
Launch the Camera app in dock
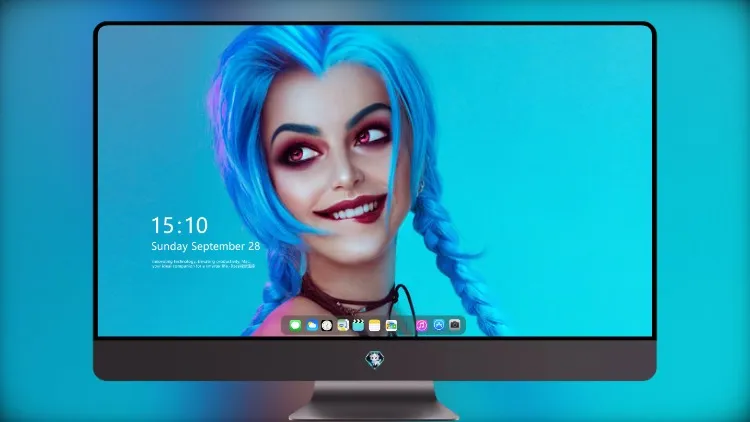pos(455,325)
